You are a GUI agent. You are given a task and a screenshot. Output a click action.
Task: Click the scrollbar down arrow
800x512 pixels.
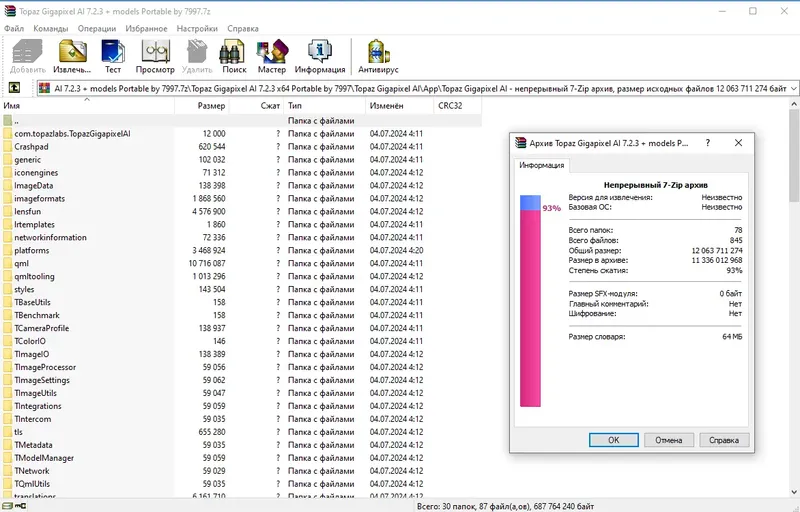point(794,493)
